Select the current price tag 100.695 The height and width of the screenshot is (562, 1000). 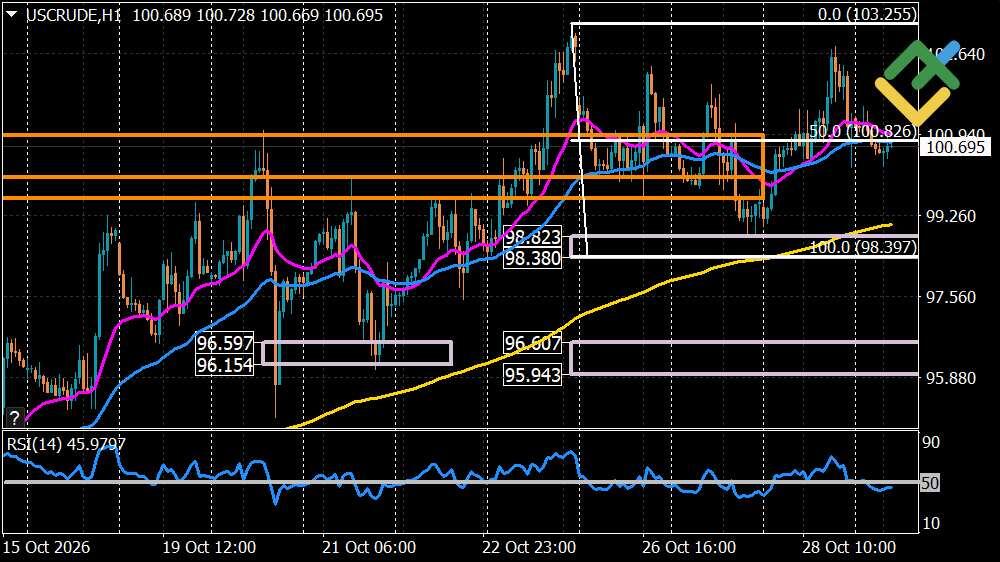click(955, 147)
